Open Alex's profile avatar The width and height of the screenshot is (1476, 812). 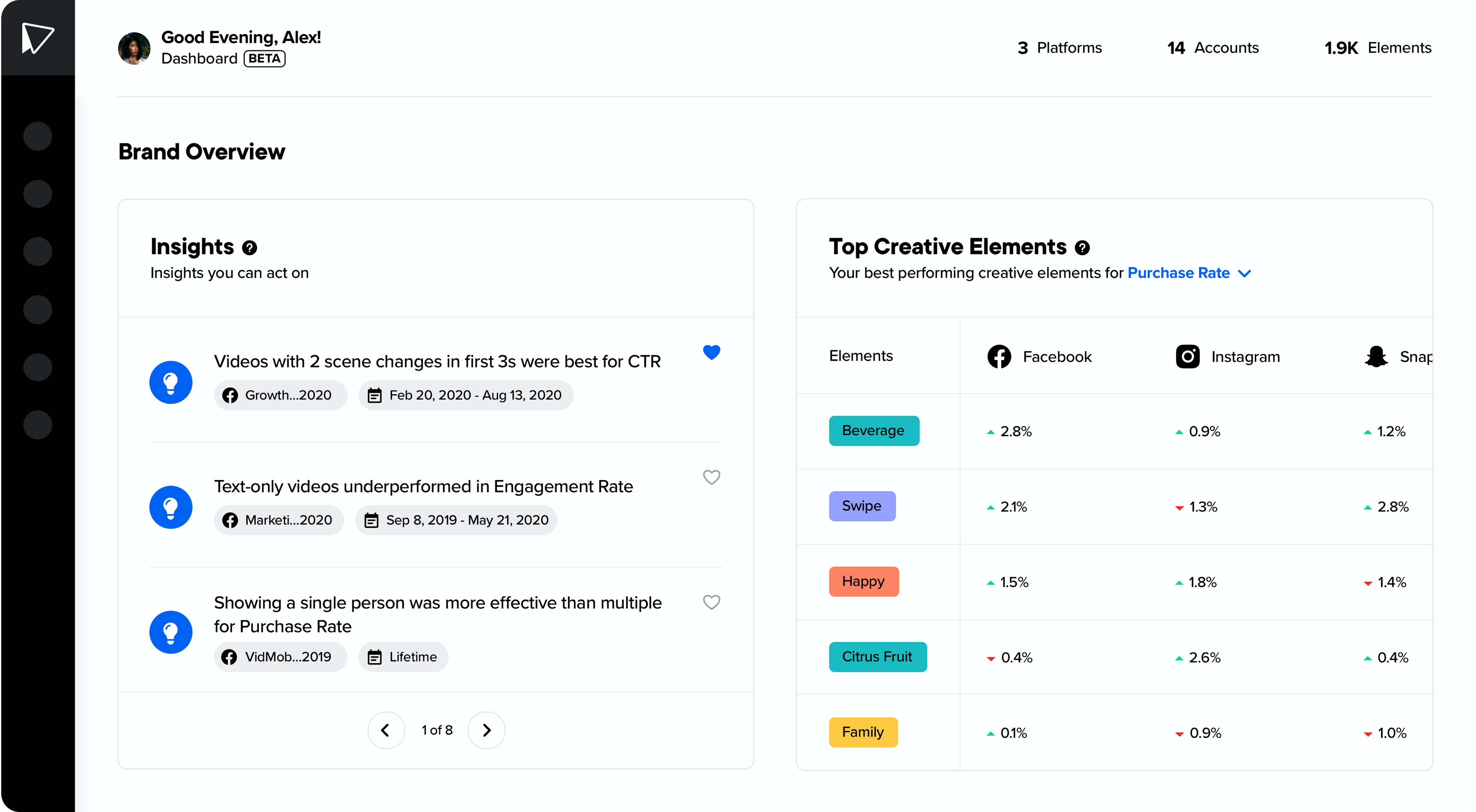coord(134,48)
